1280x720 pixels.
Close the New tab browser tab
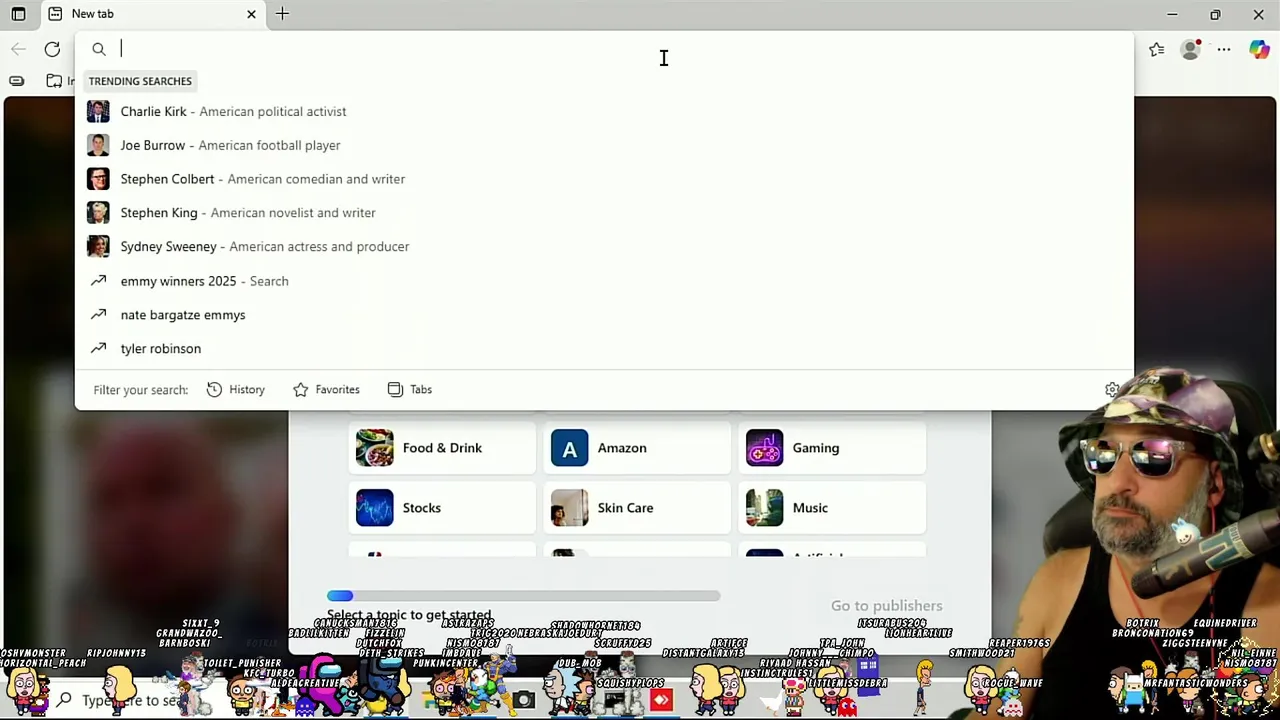tap(251, 14)
